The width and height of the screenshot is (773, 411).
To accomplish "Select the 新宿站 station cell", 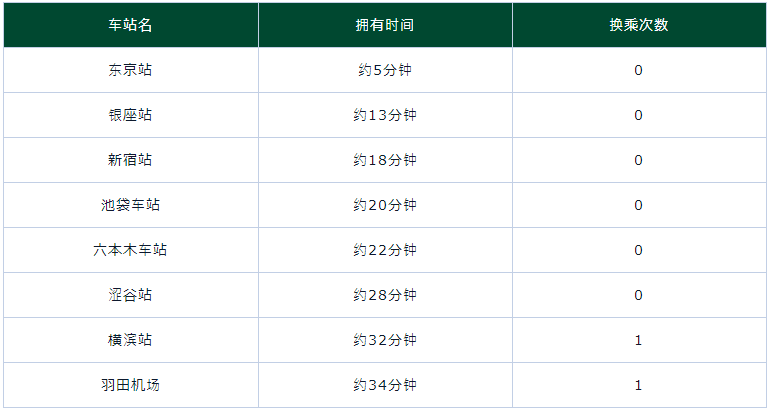I will point(130,160).
